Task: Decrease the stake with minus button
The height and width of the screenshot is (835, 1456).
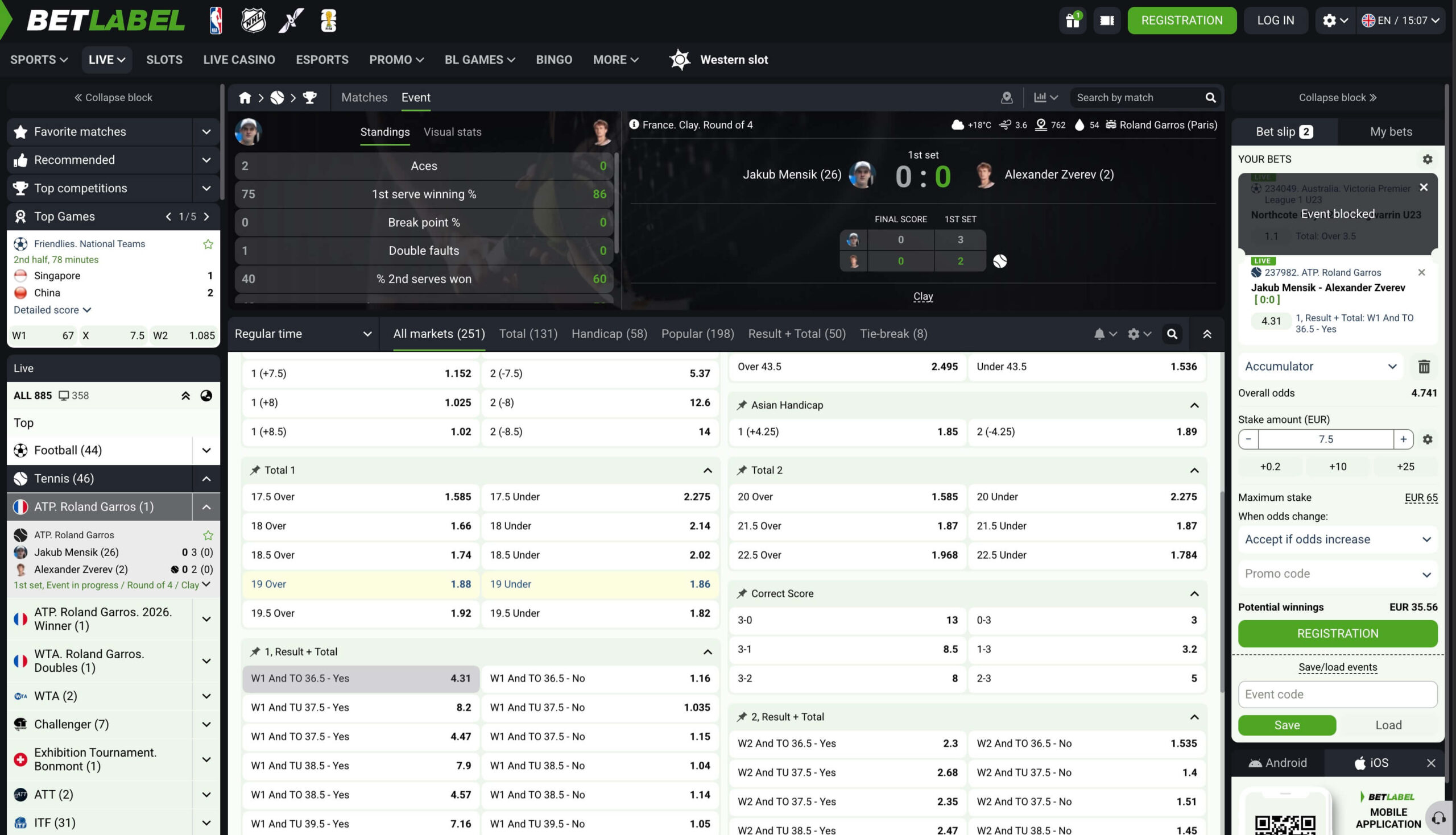Action: (x=1248, y=439)
